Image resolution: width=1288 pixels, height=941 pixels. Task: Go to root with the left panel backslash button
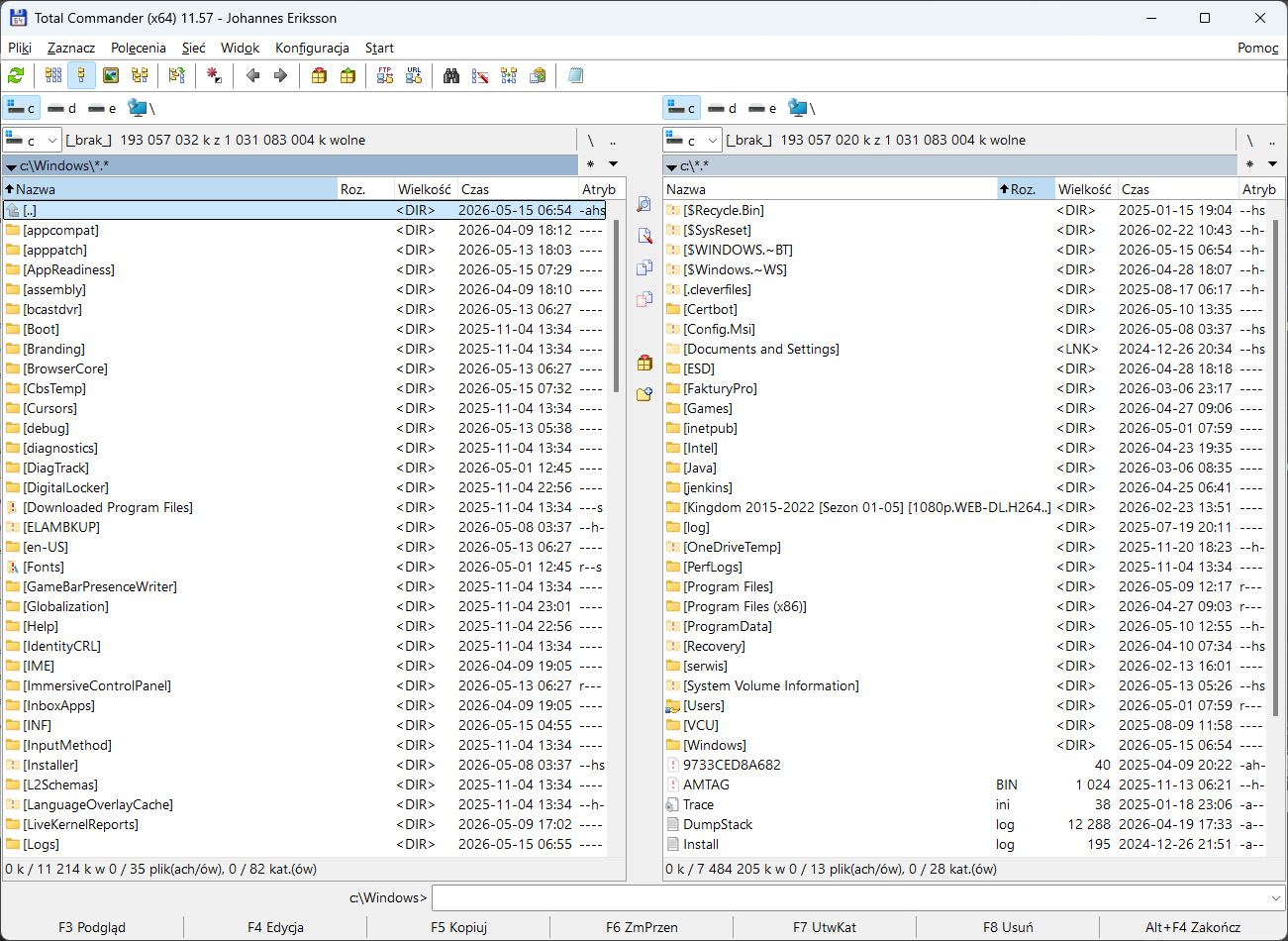coord(591,141)
